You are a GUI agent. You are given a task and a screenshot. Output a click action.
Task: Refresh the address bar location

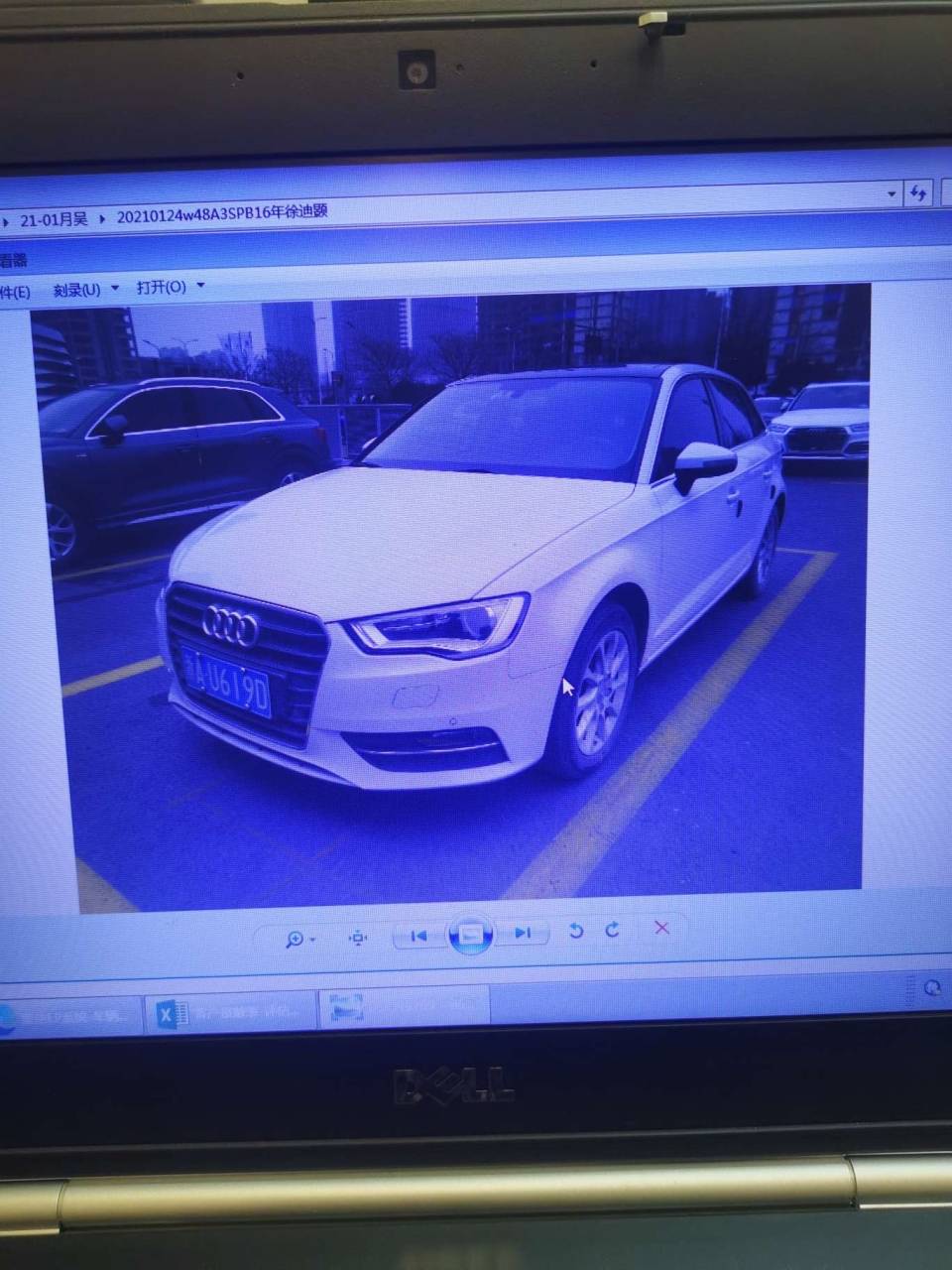(x=918, y=192)
